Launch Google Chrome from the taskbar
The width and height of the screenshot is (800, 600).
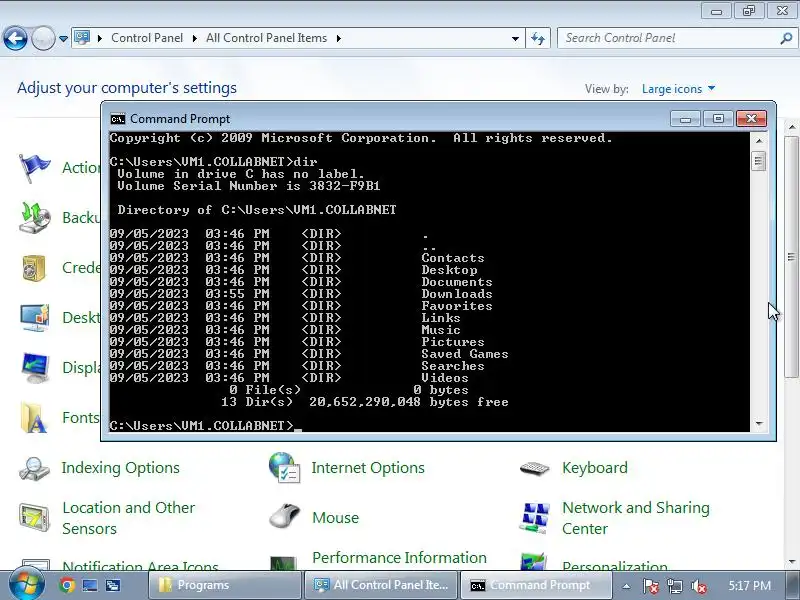(67, 585)
